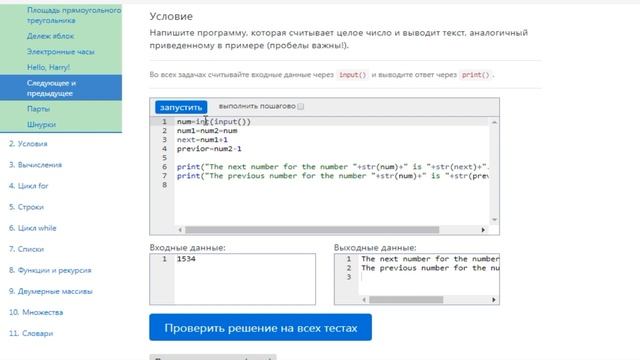
Task: Click line number 8 in code gutter
Action: click(164, 185)
